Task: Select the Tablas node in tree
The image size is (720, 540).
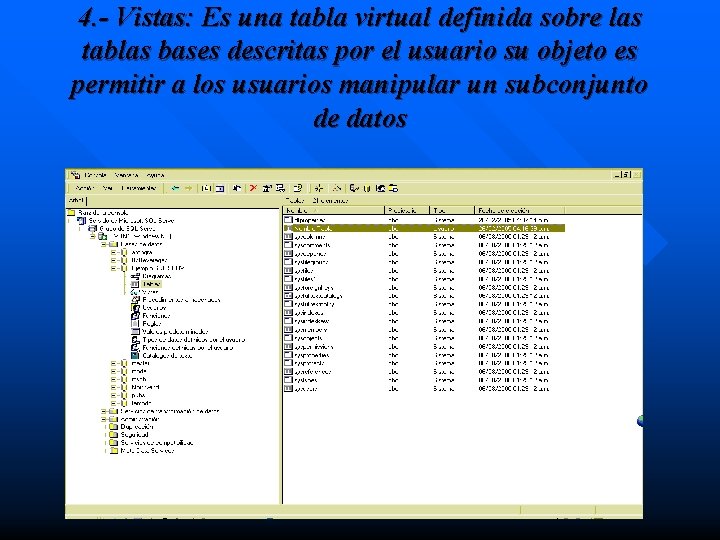Action: [x=151, y=284]
